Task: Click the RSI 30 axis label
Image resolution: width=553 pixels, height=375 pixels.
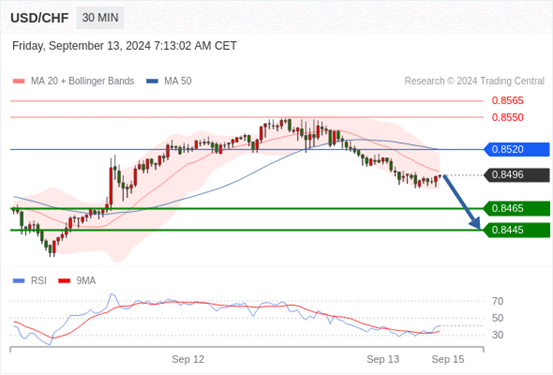Action: (498, 335)
